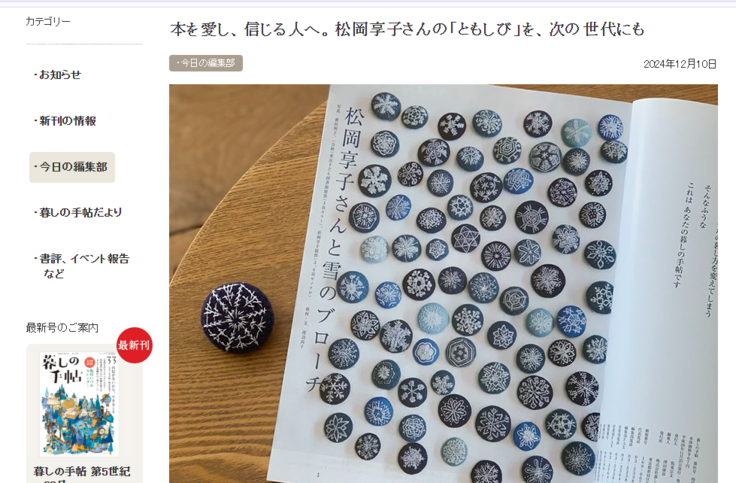
Task: Click vertical heading 松岡享子さんと雪のブローチ in photo
Action: pyautogui.click(x=337, y=249)
